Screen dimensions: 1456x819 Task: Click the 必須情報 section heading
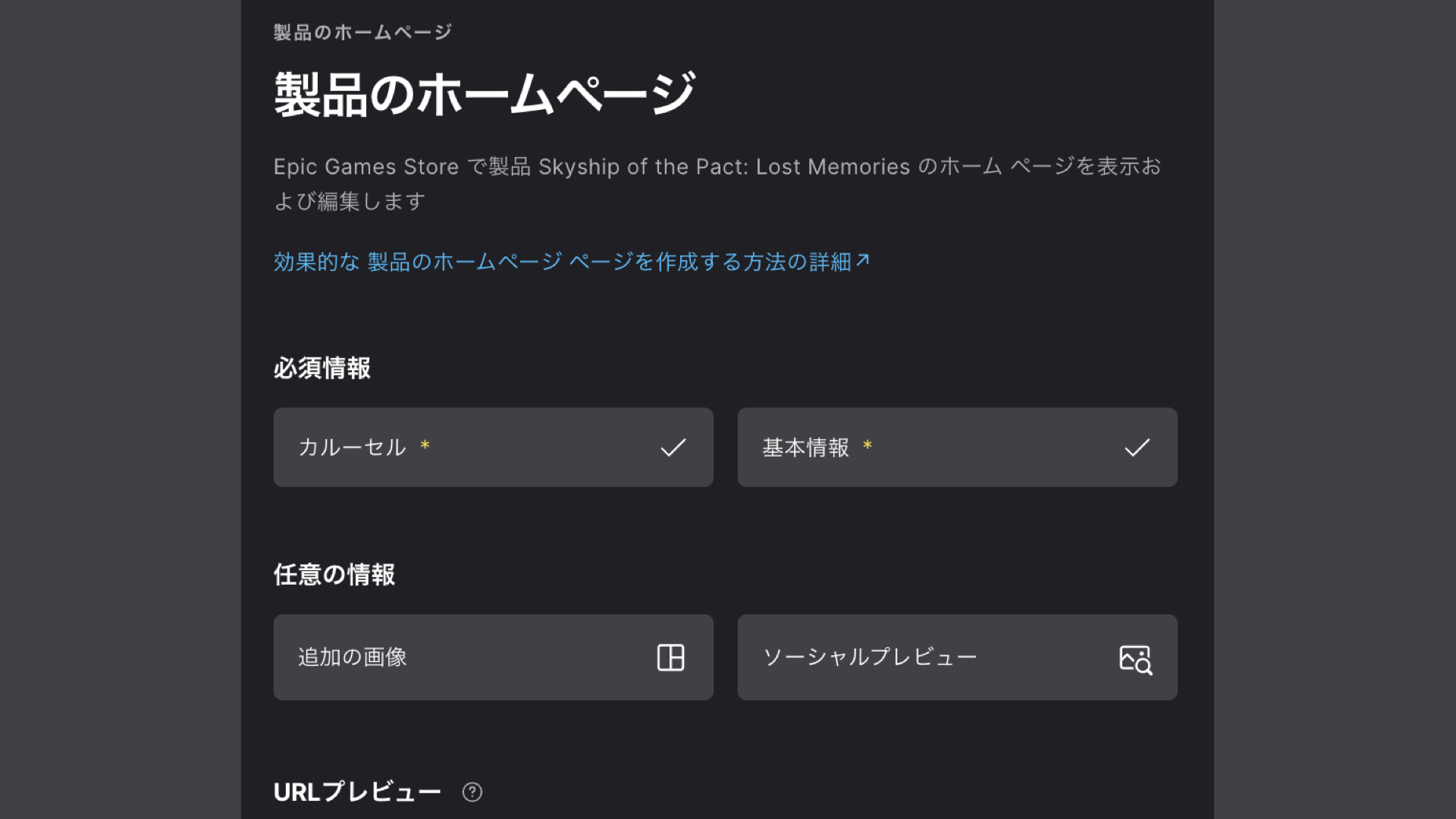click(x=322, y=369)
